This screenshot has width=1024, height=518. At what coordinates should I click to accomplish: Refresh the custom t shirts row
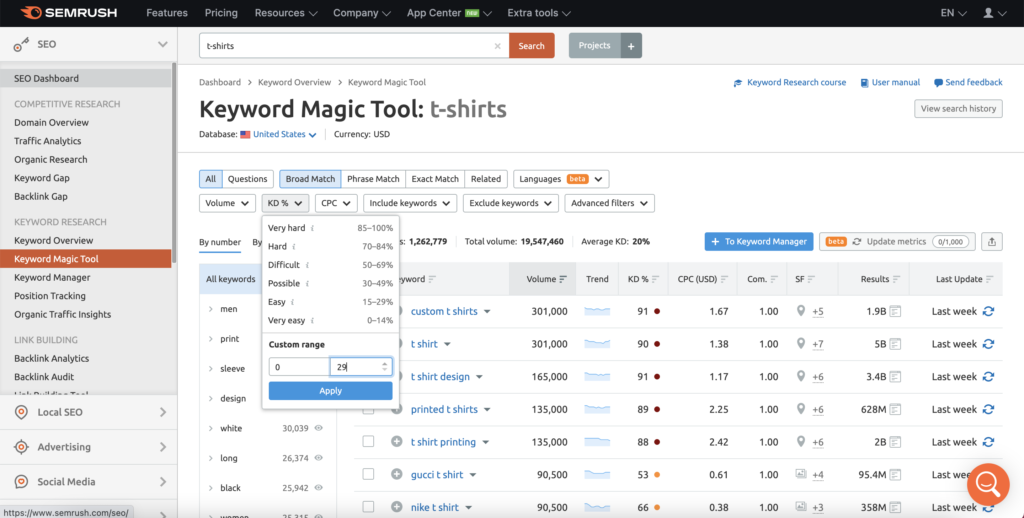pyautogui.click(x=988, y=312)
